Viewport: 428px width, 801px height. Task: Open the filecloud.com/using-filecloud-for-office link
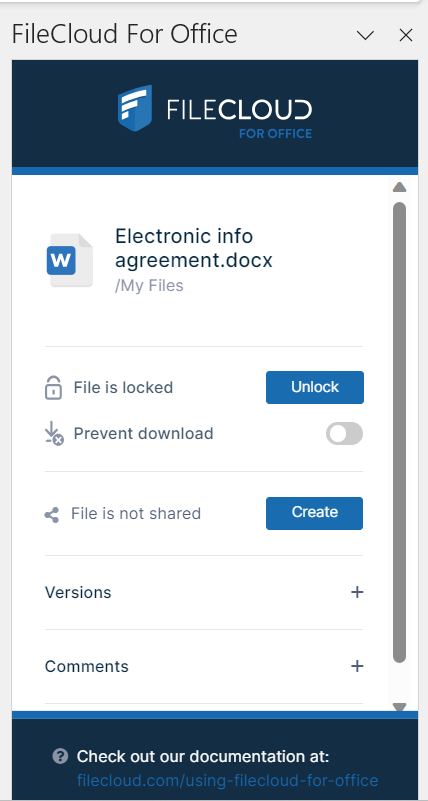coord(228,781)
